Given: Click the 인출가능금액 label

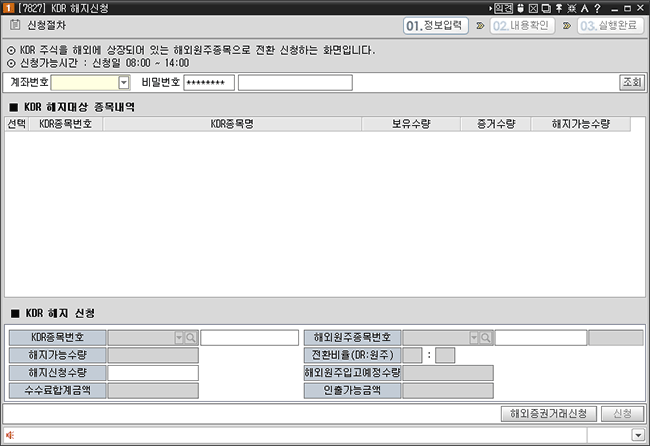Looking at the screenshot, I should [x=352, y=390].
